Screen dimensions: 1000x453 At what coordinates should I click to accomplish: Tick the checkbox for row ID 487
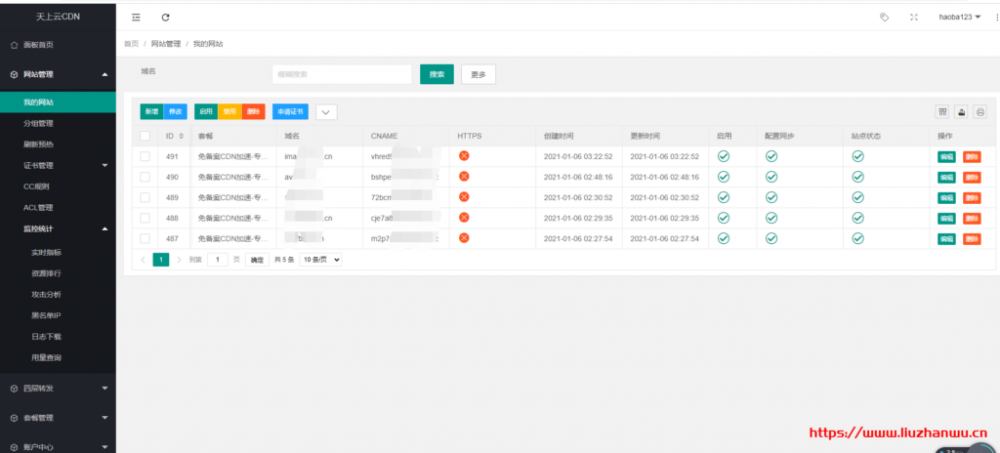[x=145, y=238]
